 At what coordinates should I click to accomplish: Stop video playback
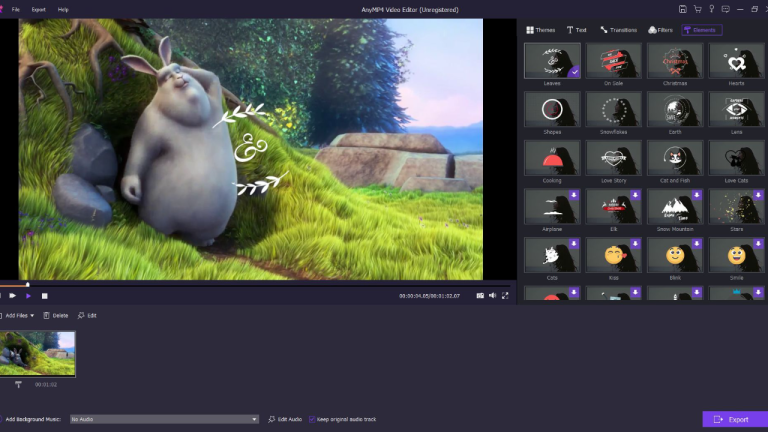click(x=45, y=296)
